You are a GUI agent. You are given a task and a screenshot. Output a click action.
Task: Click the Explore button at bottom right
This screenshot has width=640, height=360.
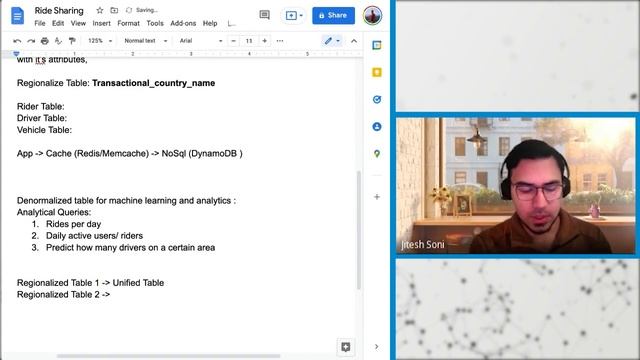(346, 347)
